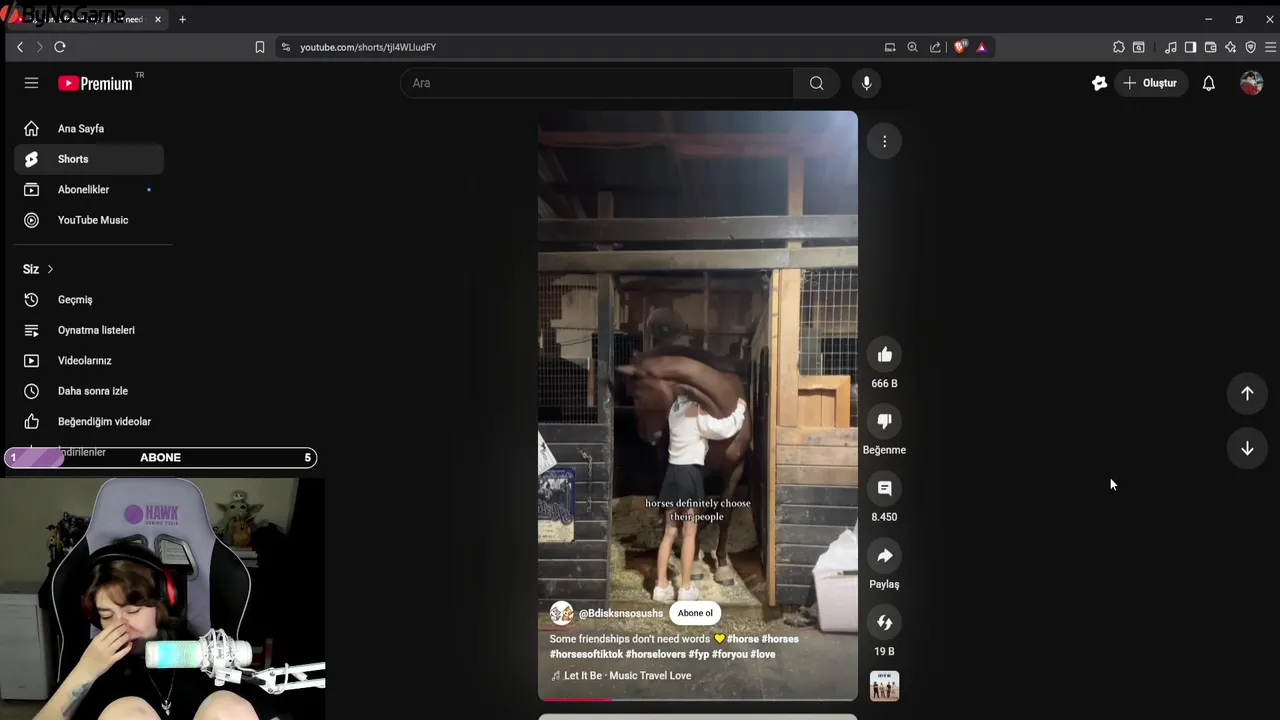Close the current YouTube tab
1280x720 pixels.
click(158, 19)
